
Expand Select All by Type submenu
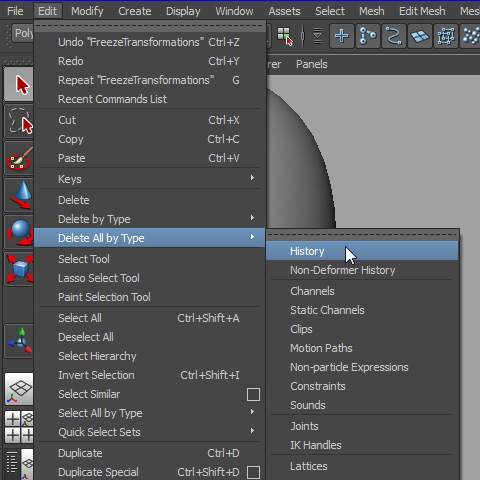(149, 413)
